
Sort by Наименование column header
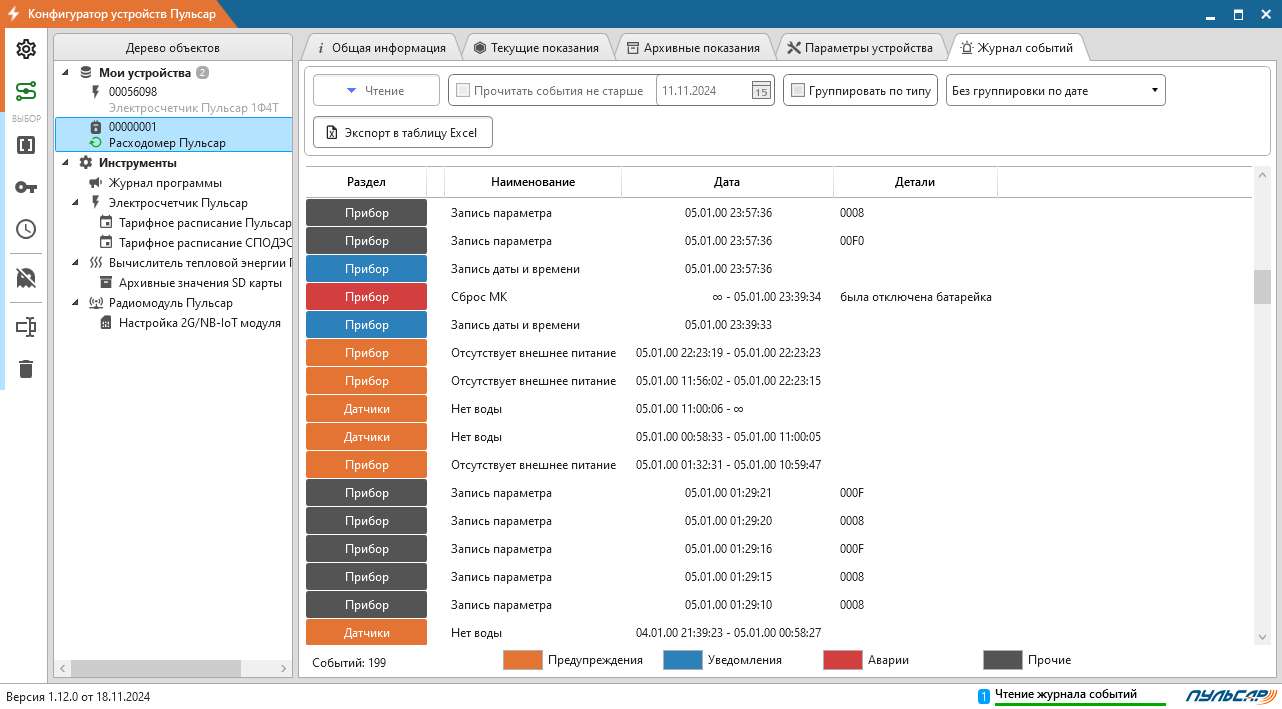pos(533,182)
